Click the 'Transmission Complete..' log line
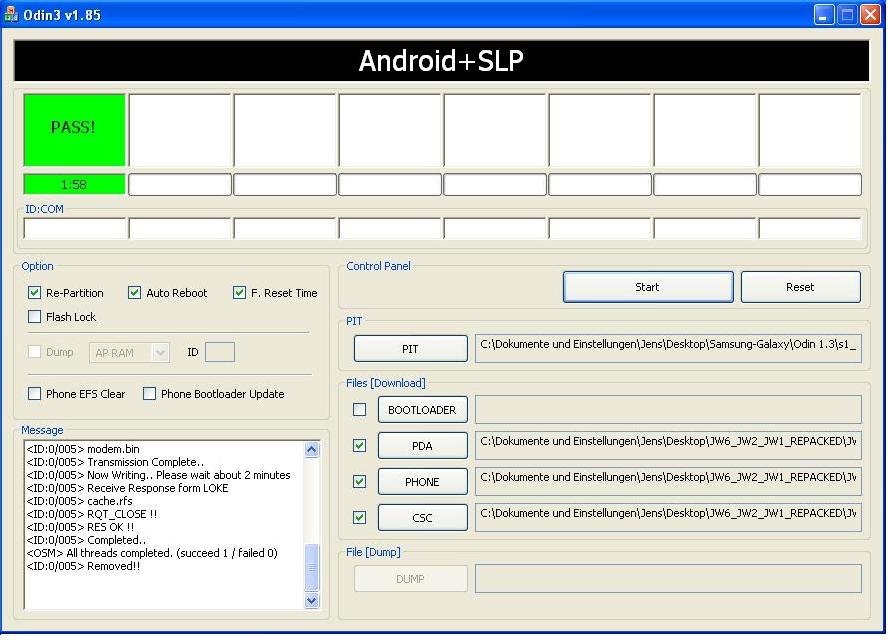 click(x=116, y=462)
